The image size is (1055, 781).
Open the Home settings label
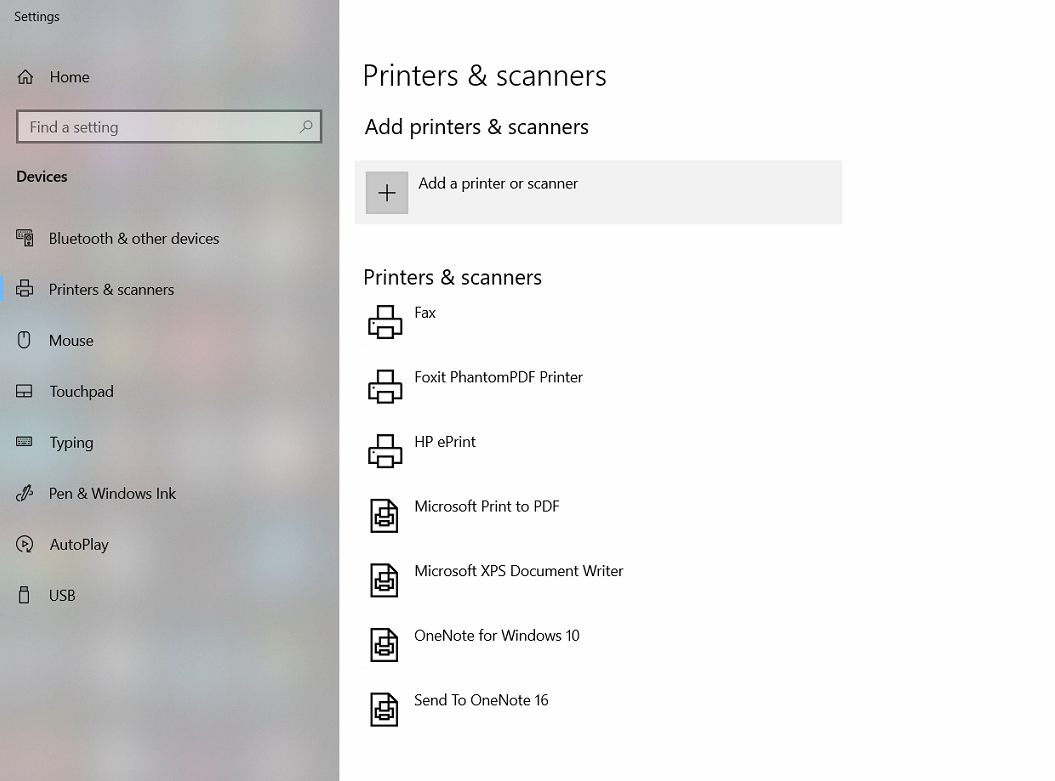tap(69, 77)
